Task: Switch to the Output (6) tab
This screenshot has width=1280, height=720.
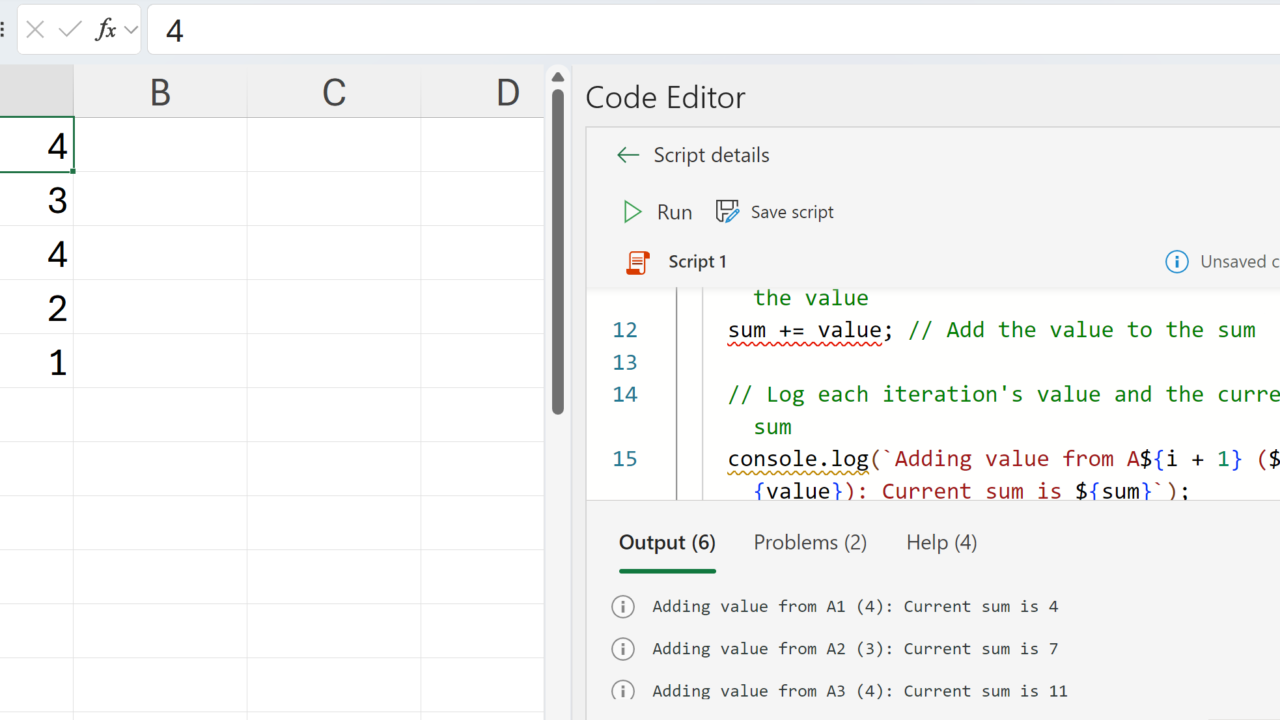Action: pyautogui.click(x=667, y=543)
